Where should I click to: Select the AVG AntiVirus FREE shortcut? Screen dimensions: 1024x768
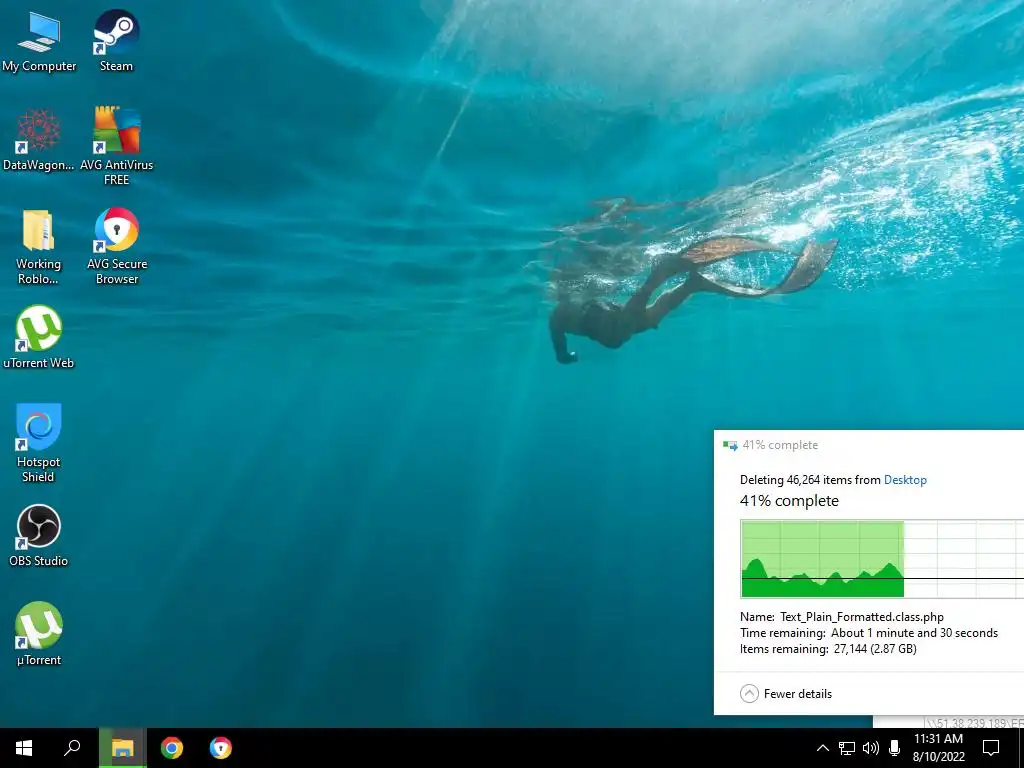(x=116, y=146)
